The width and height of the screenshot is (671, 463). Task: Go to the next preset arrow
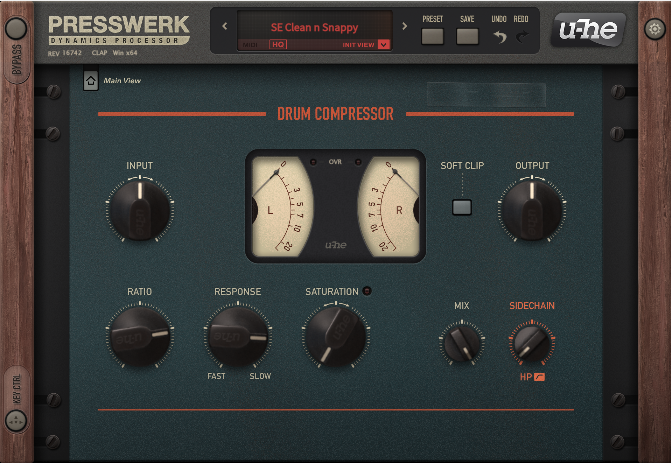point(404,26)
